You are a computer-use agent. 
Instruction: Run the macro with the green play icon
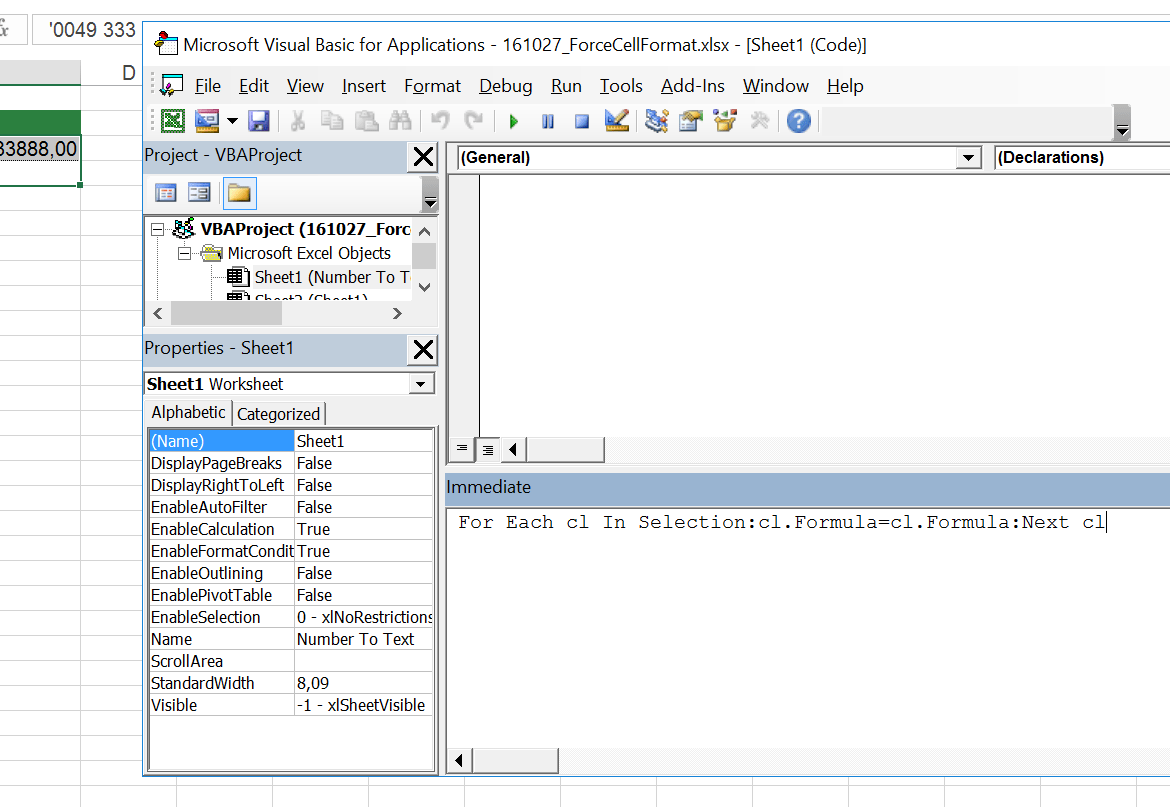coord(513,122)
